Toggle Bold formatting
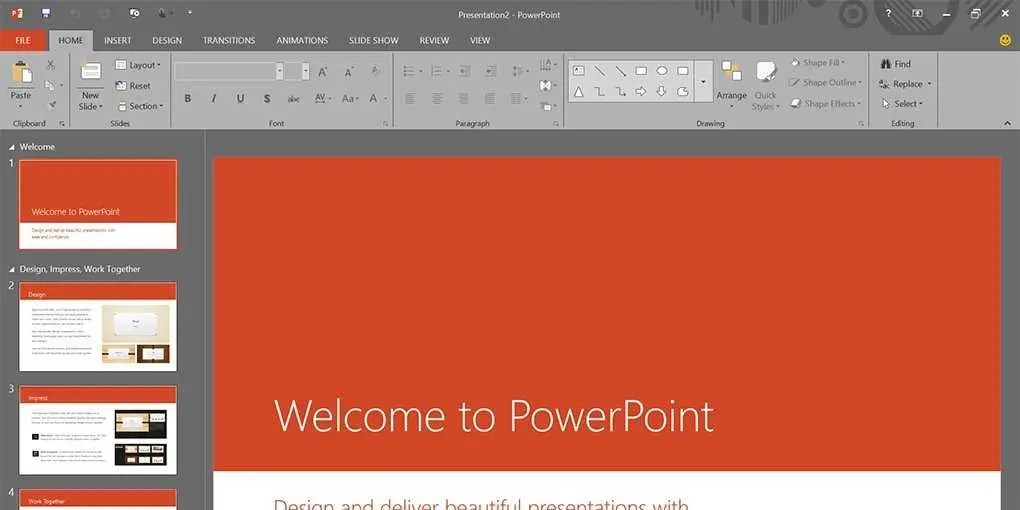 point(187,99)
